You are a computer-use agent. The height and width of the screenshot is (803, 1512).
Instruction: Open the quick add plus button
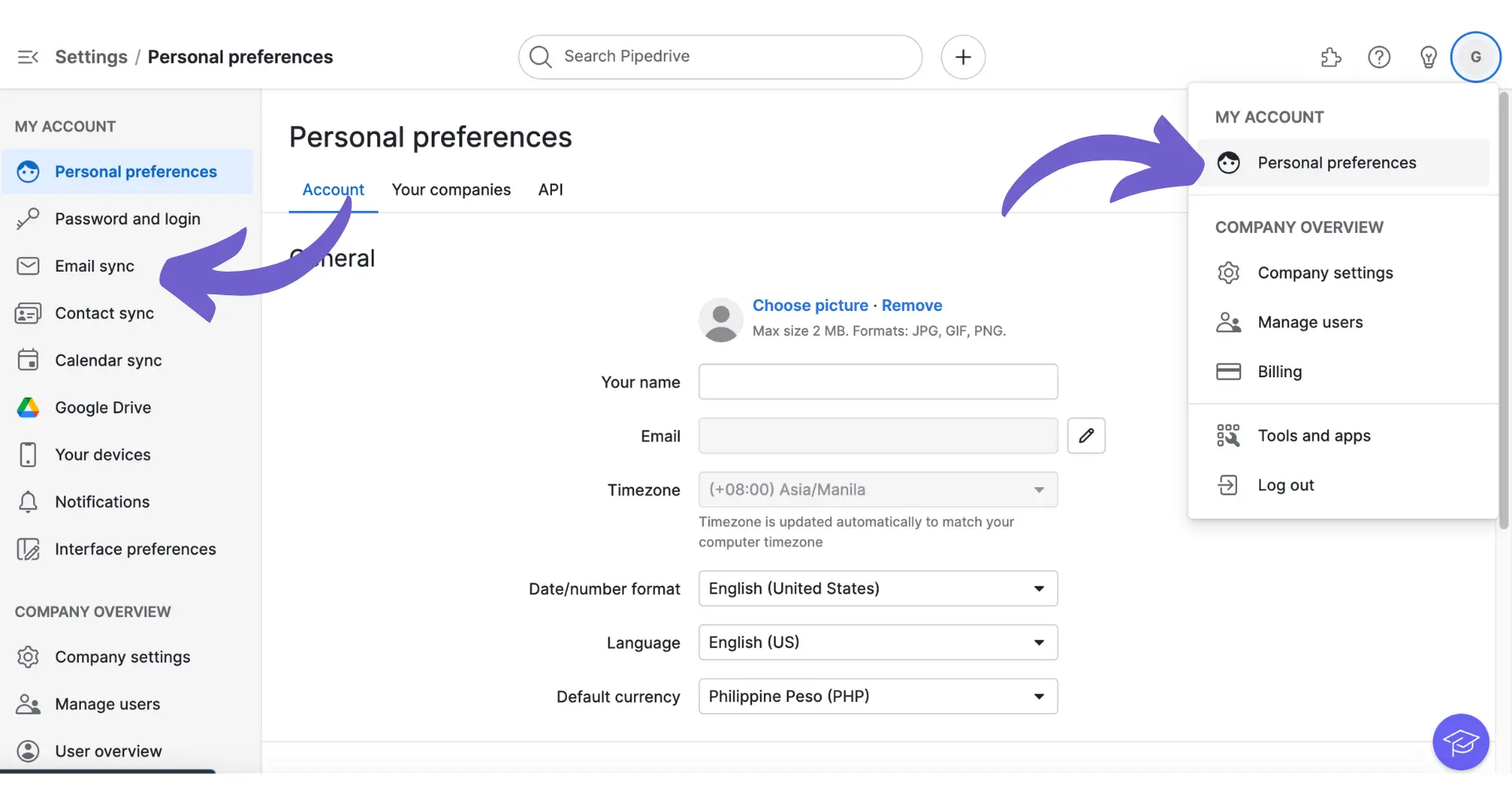963,57
